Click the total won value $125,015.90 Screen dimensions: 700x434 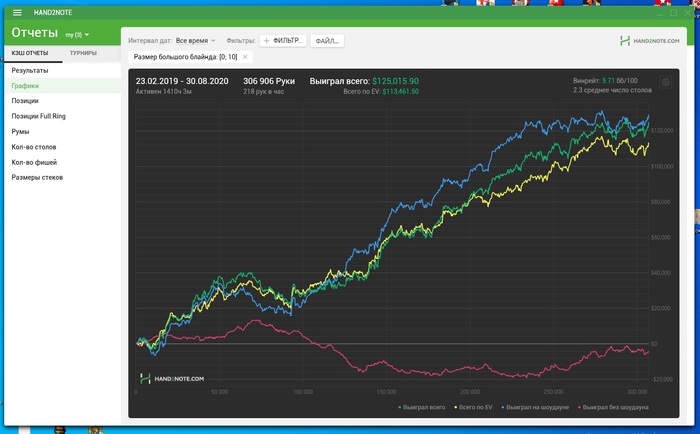(396, 81)
